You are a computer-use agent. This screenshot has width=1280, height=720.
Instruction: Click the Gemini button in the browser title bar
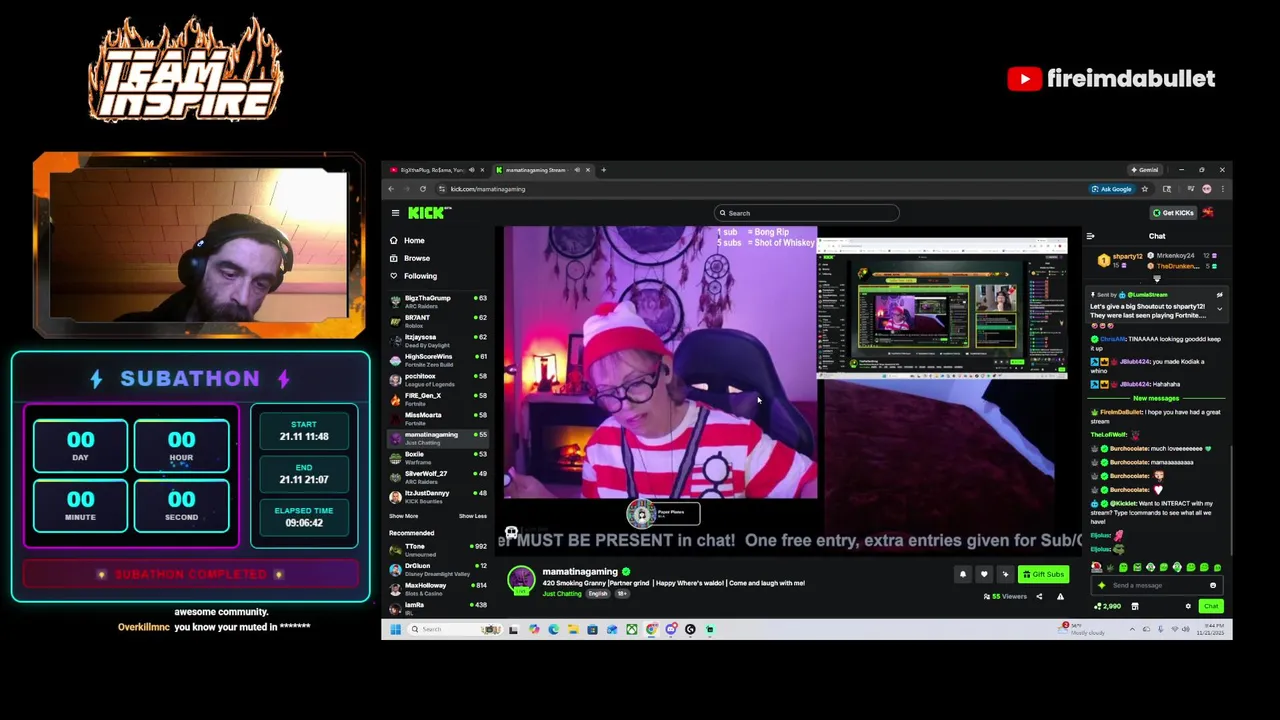1145,170
